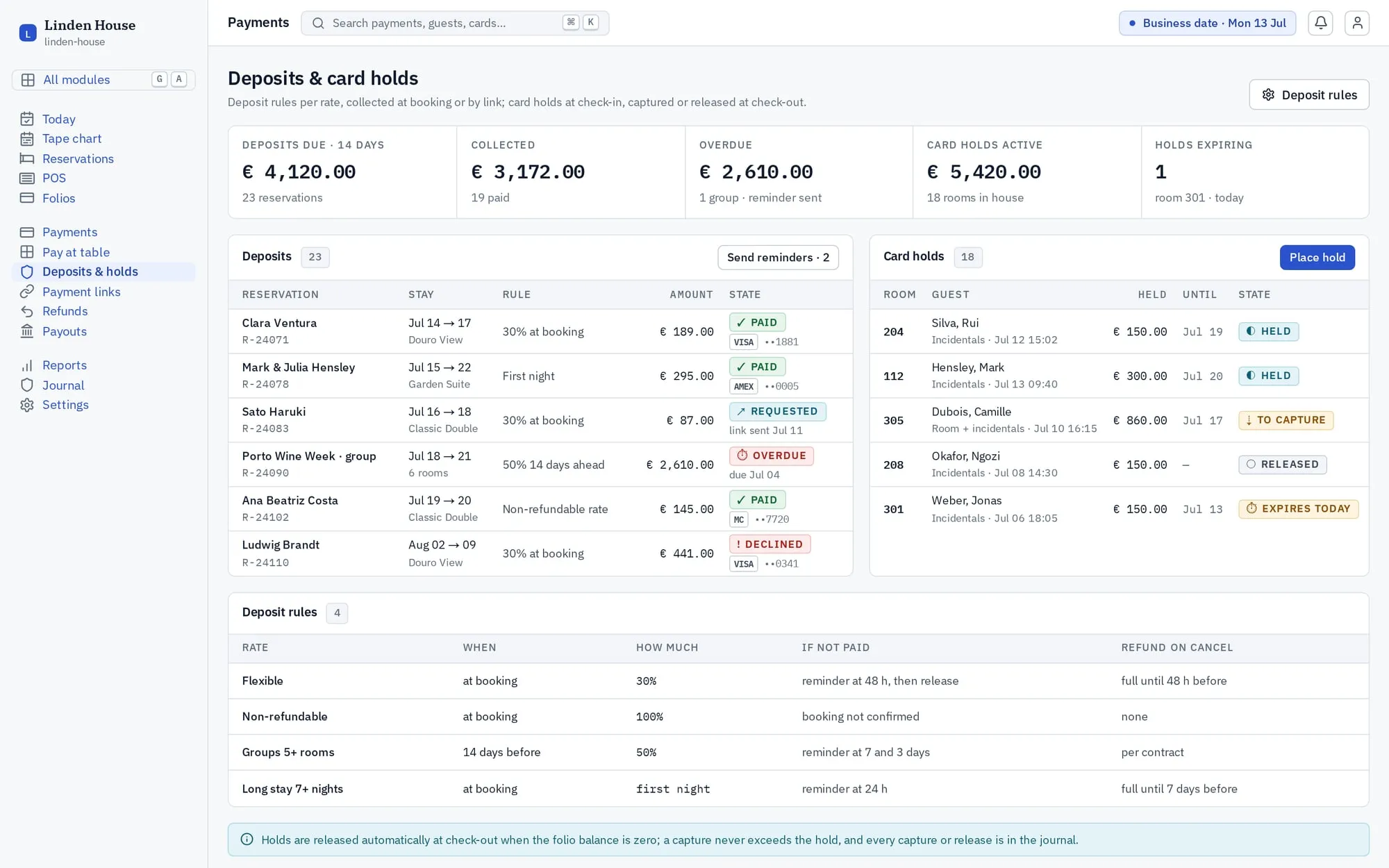Click the Flexible rate rule row

(798, 681)
